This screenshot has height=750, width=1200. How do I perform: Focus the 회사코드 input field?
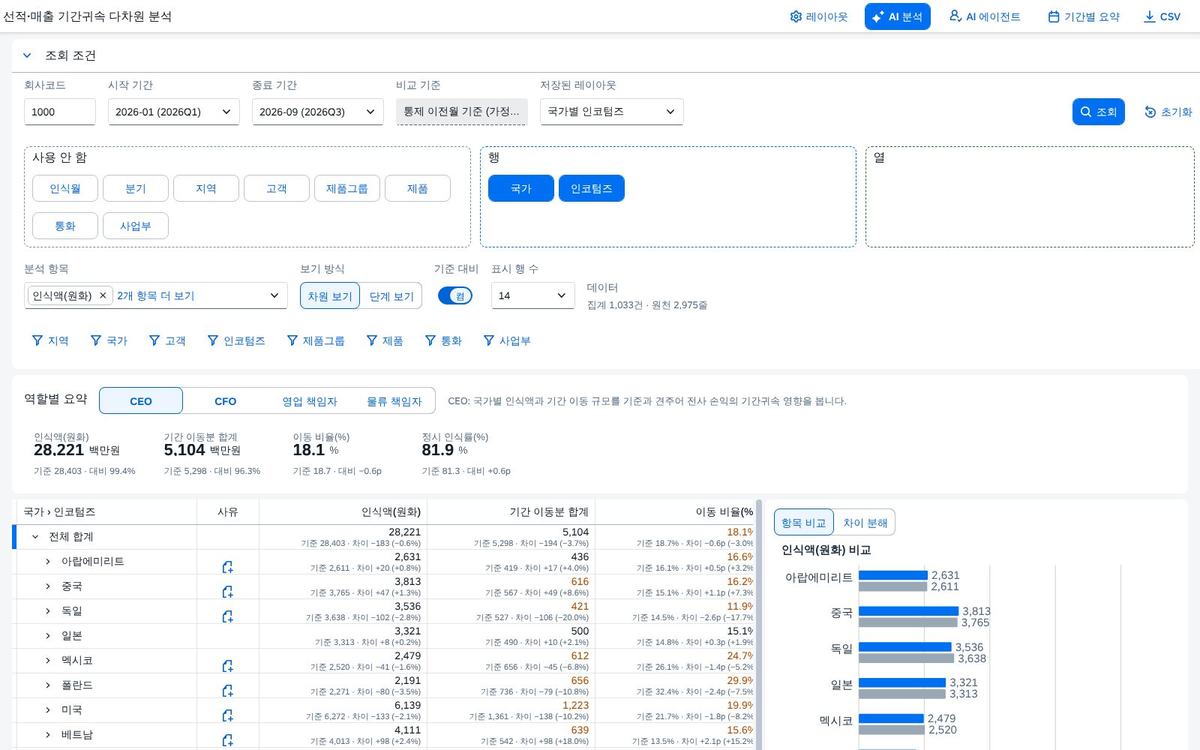tap(60, 112)
